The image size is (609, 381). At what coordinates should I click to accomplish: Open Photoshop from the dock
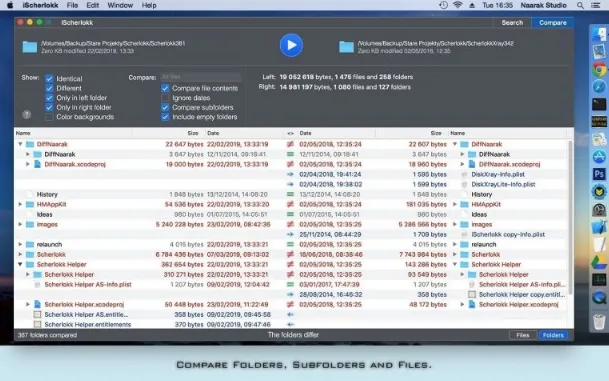tap(599, 174)
